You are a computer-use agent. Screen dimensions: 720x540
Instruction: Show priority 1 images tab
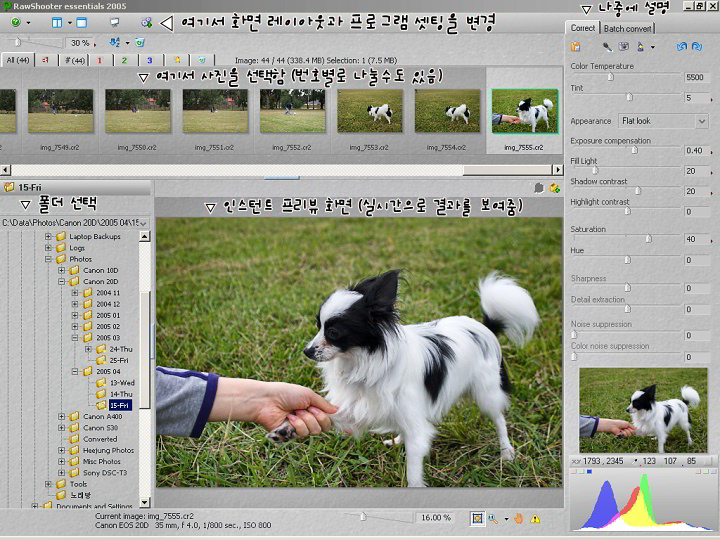(x=99, y=60)
